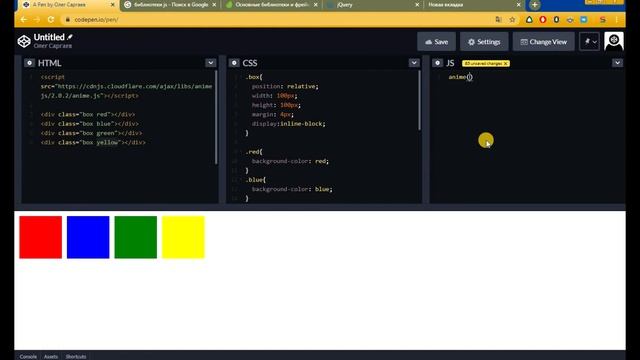Switch to the jQuery tab
The width and height of the screenshot is (640, 360).
pyautogui.click(x=373, y=5)
